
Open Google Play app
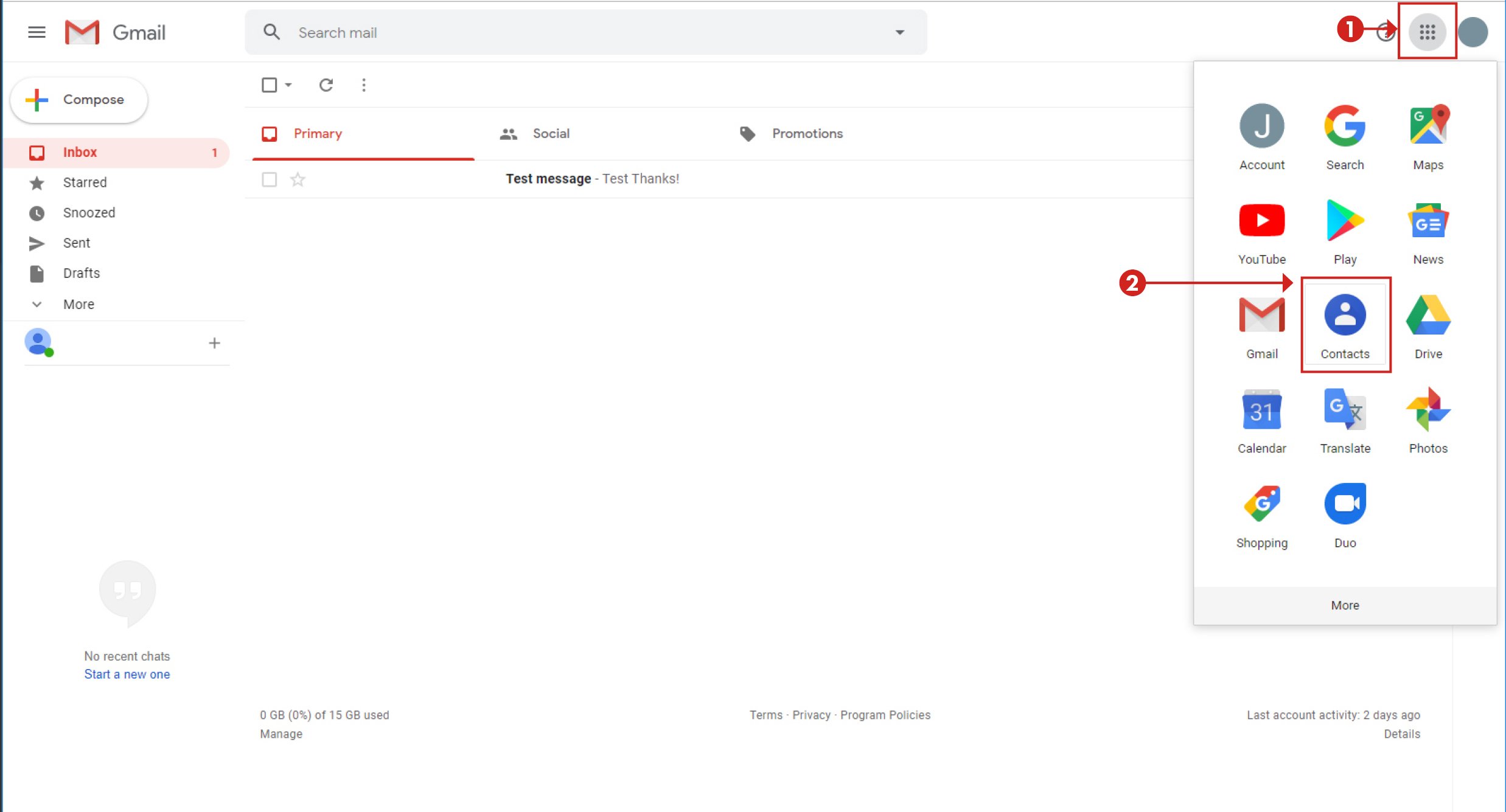(x=1345, y=232)
